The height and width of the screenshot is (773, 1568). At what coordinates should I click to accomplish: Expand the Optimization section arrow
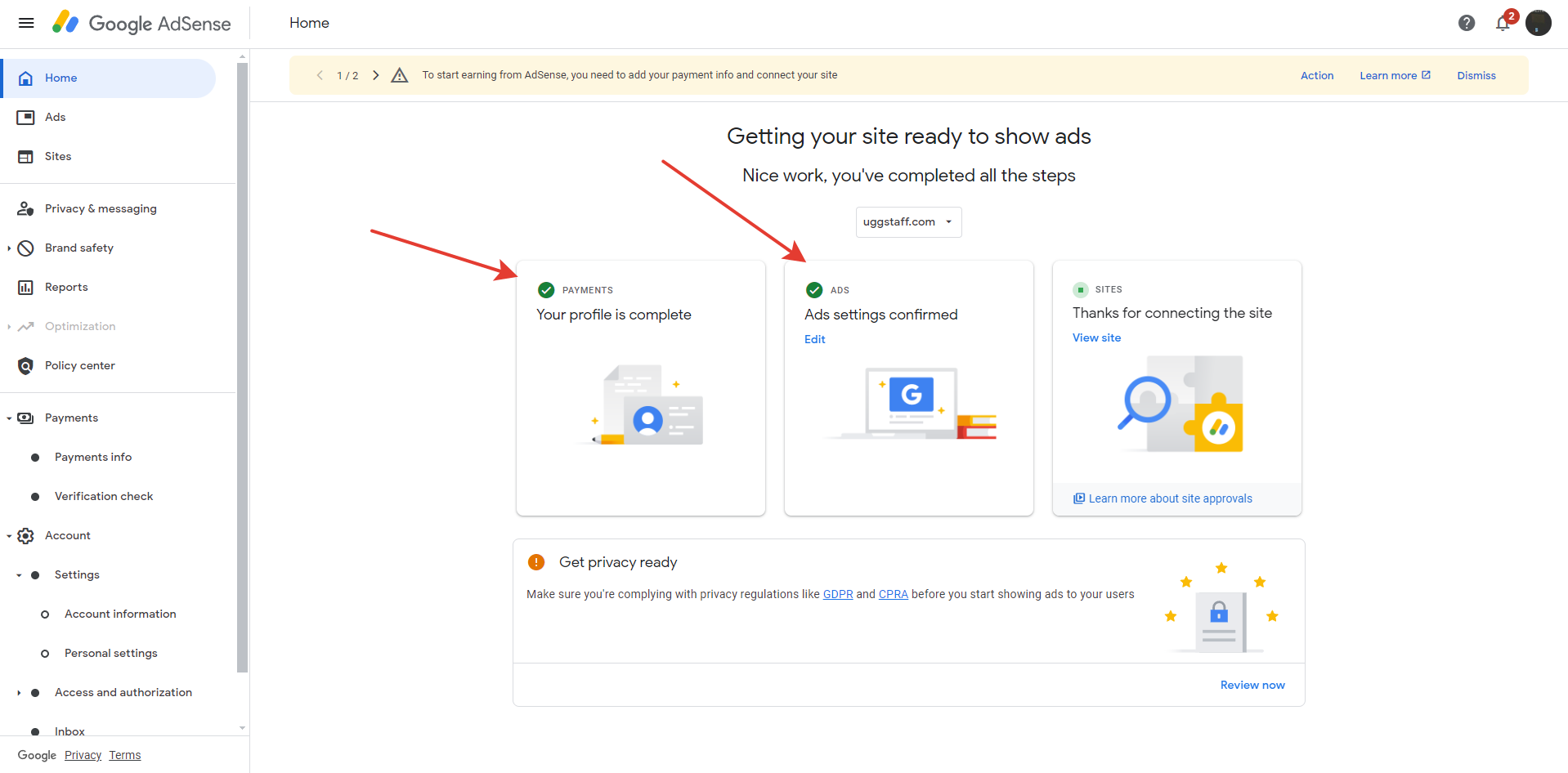click(9, 326)
